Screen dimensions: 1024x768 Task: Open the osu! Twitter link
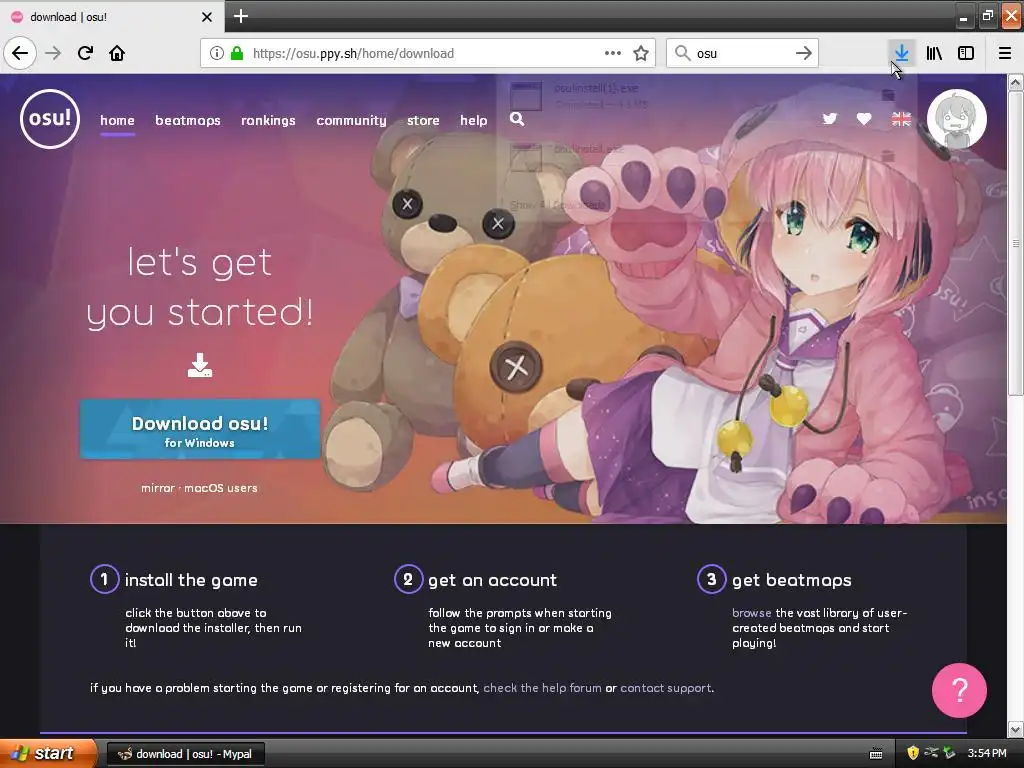click(x=829, y=119)
